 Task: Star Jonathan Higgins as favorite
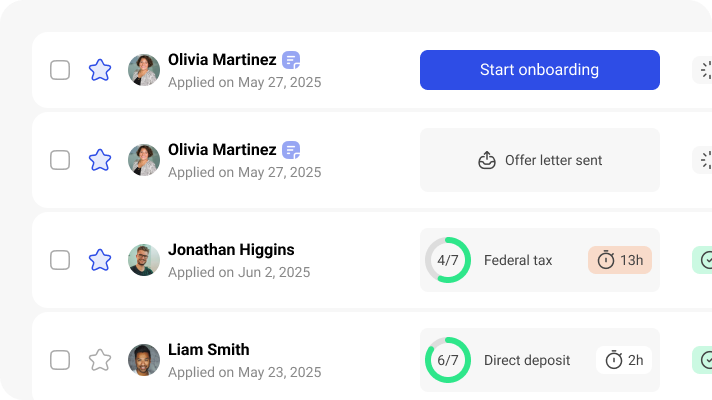(99, 260)
